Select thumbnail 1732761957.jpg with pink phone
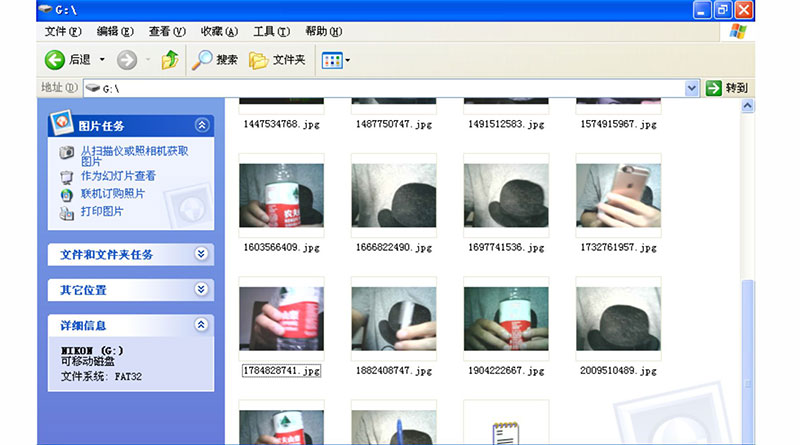This screenshot has height=445, width=800. tap(618, 195)
